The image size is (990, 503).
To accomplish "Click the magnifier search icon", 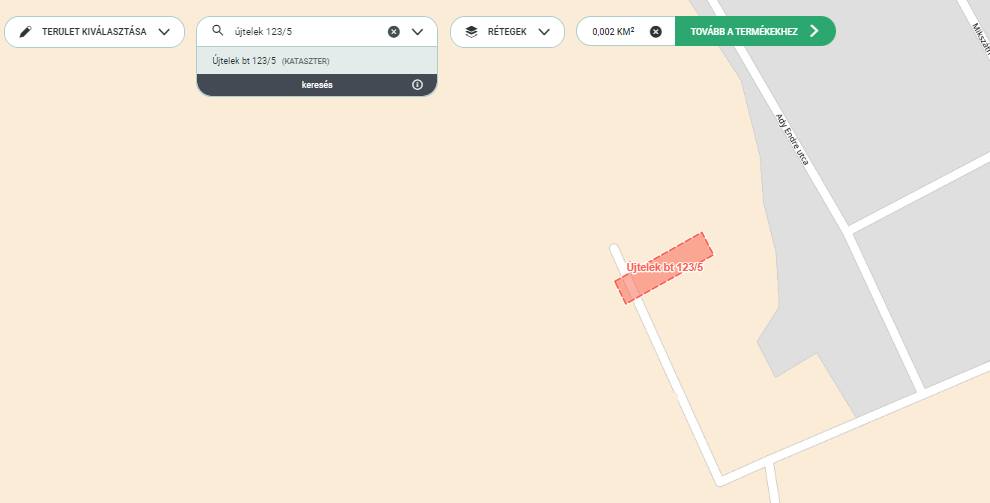I will coord(218,30).
